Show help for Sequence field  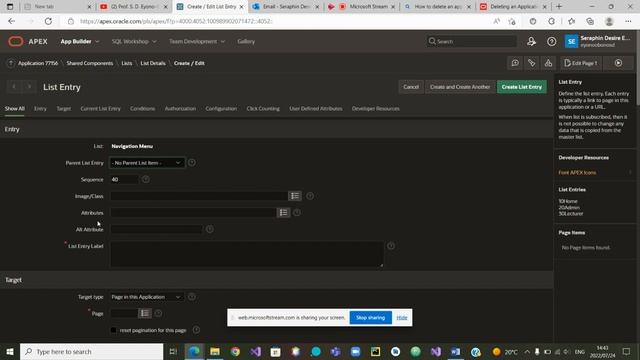click(x=145, y=179)
